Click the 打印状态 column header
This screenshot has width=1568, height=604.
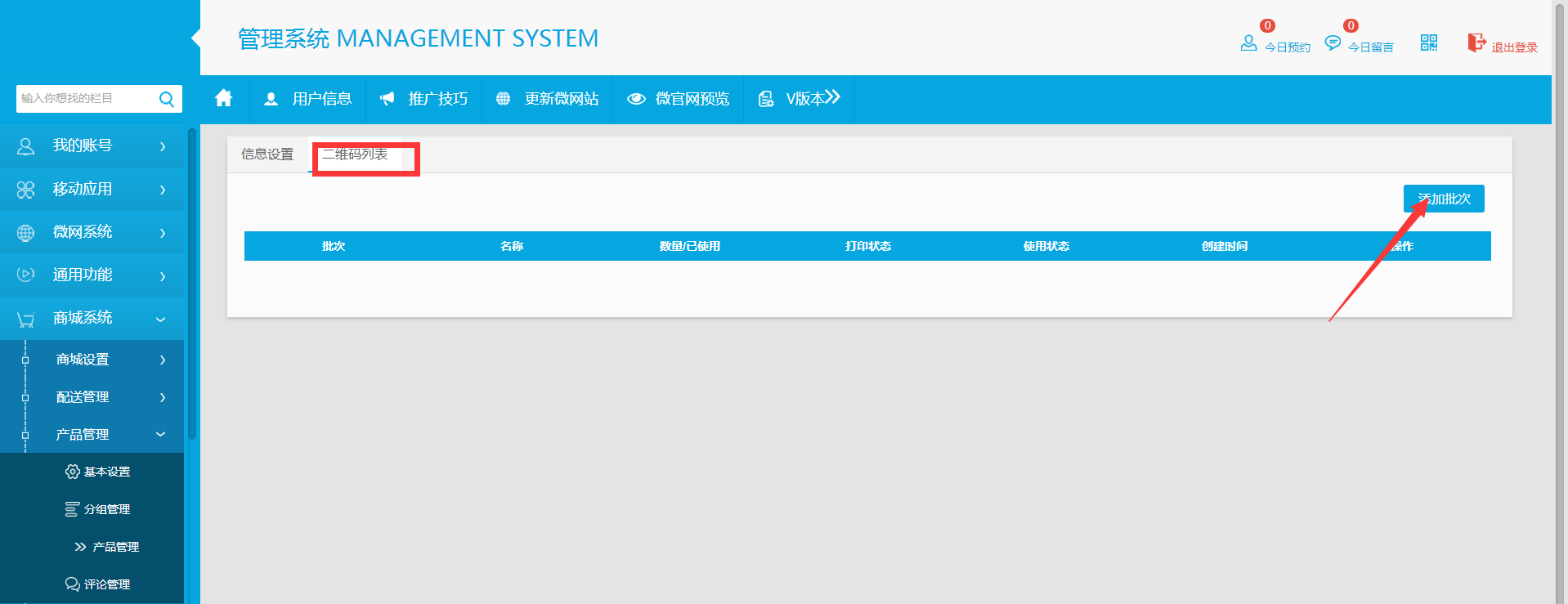[x=868, y=246]
